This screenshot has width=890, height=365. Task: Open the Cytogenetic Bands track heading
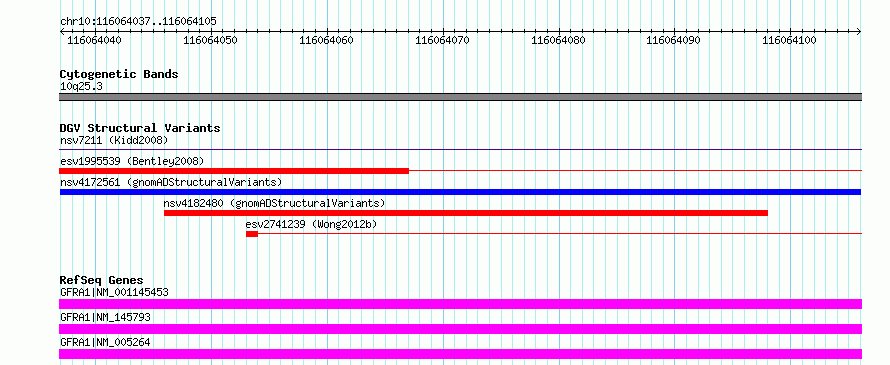119,74
